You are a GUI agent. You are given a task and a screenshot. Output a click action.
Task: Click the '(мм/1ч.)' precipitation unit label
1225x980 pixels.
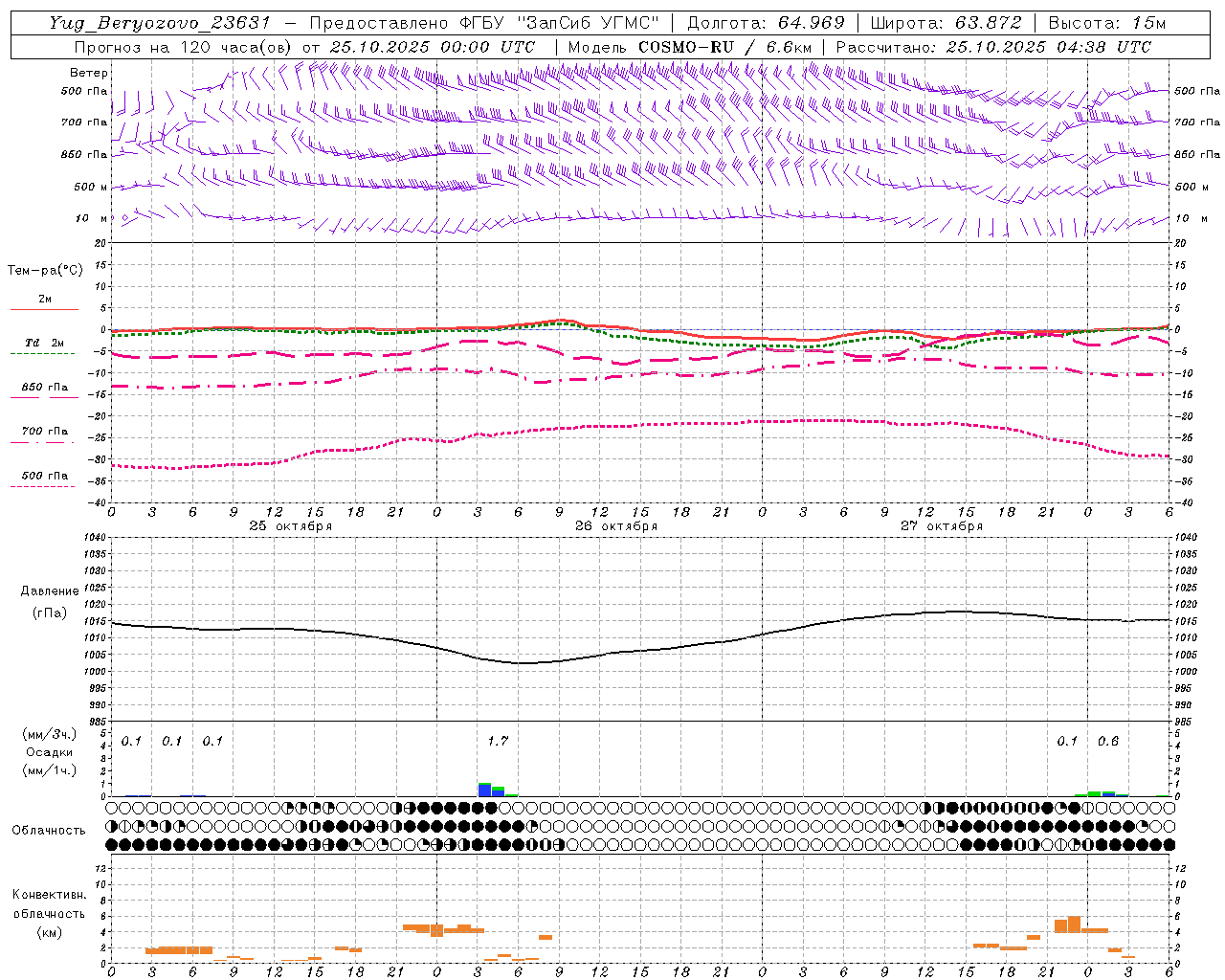point(50,770)
